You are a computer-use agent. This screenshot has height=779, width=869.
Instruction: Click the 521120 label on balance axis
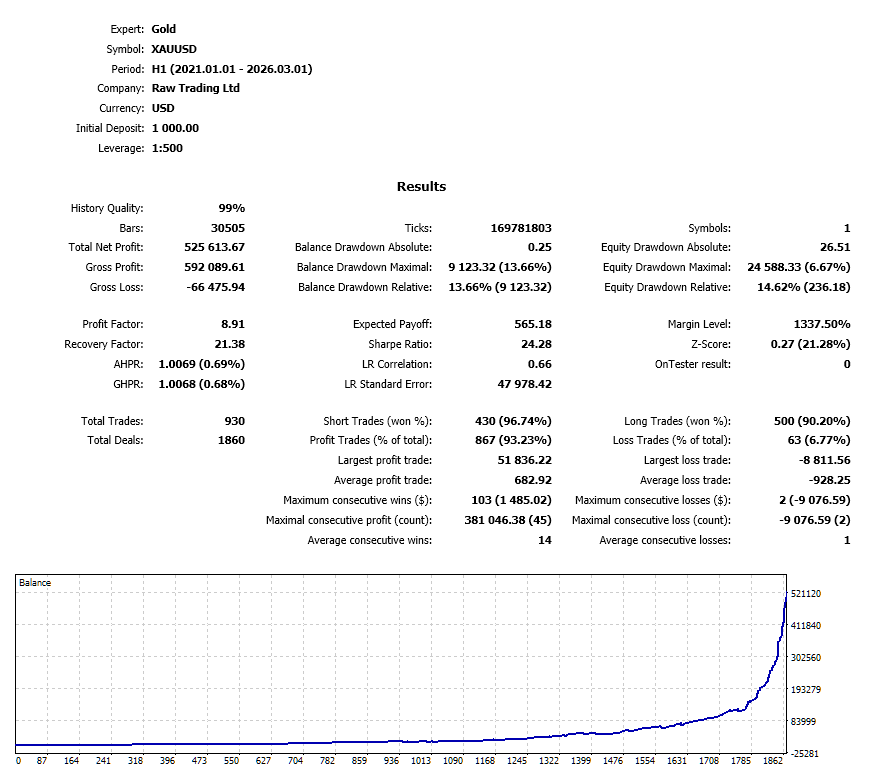click(806, 593)
